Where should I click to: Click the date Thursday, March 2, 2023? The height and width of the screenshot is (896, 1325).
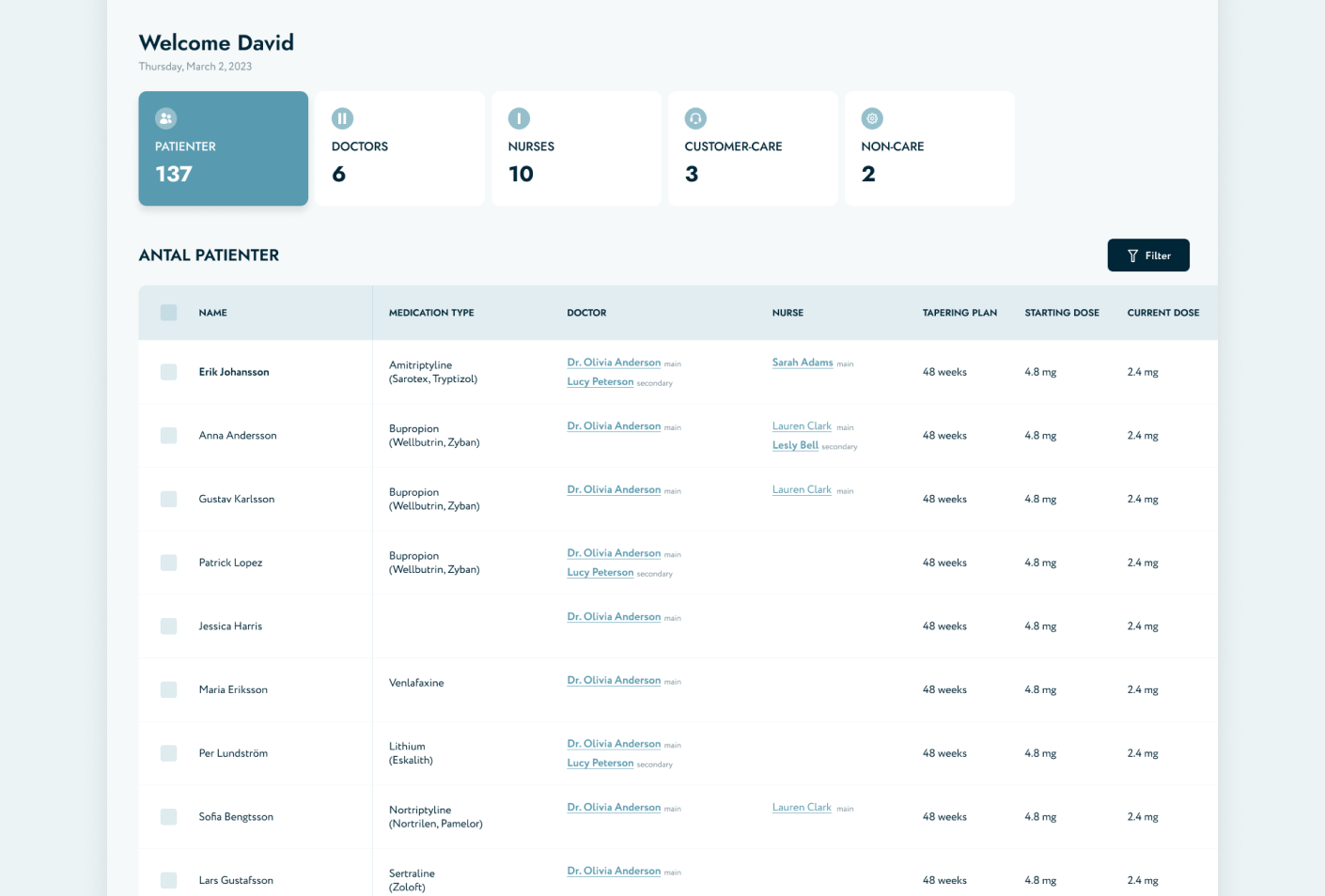click(195, 67)
